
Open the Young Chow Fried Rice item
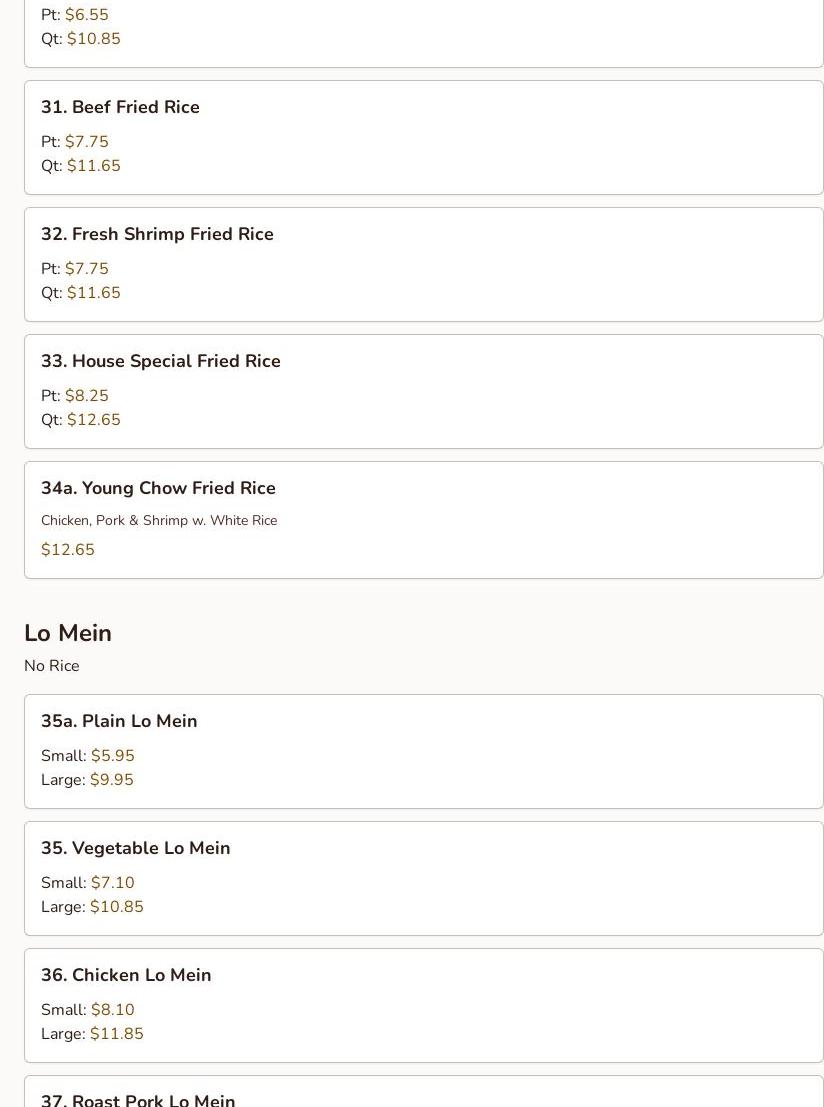pyautogui.click(x=158, y=488)
